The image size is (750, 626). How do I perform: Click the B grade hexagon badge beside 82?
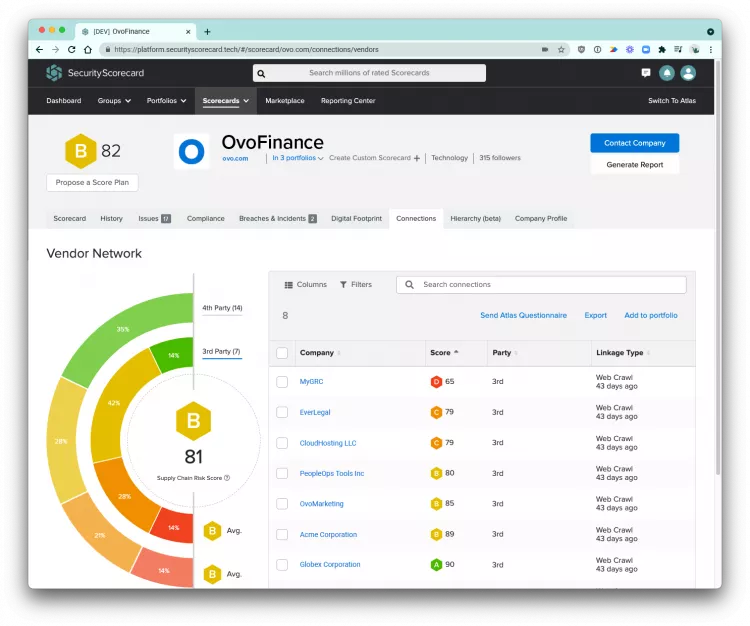[x=80, y=151]
